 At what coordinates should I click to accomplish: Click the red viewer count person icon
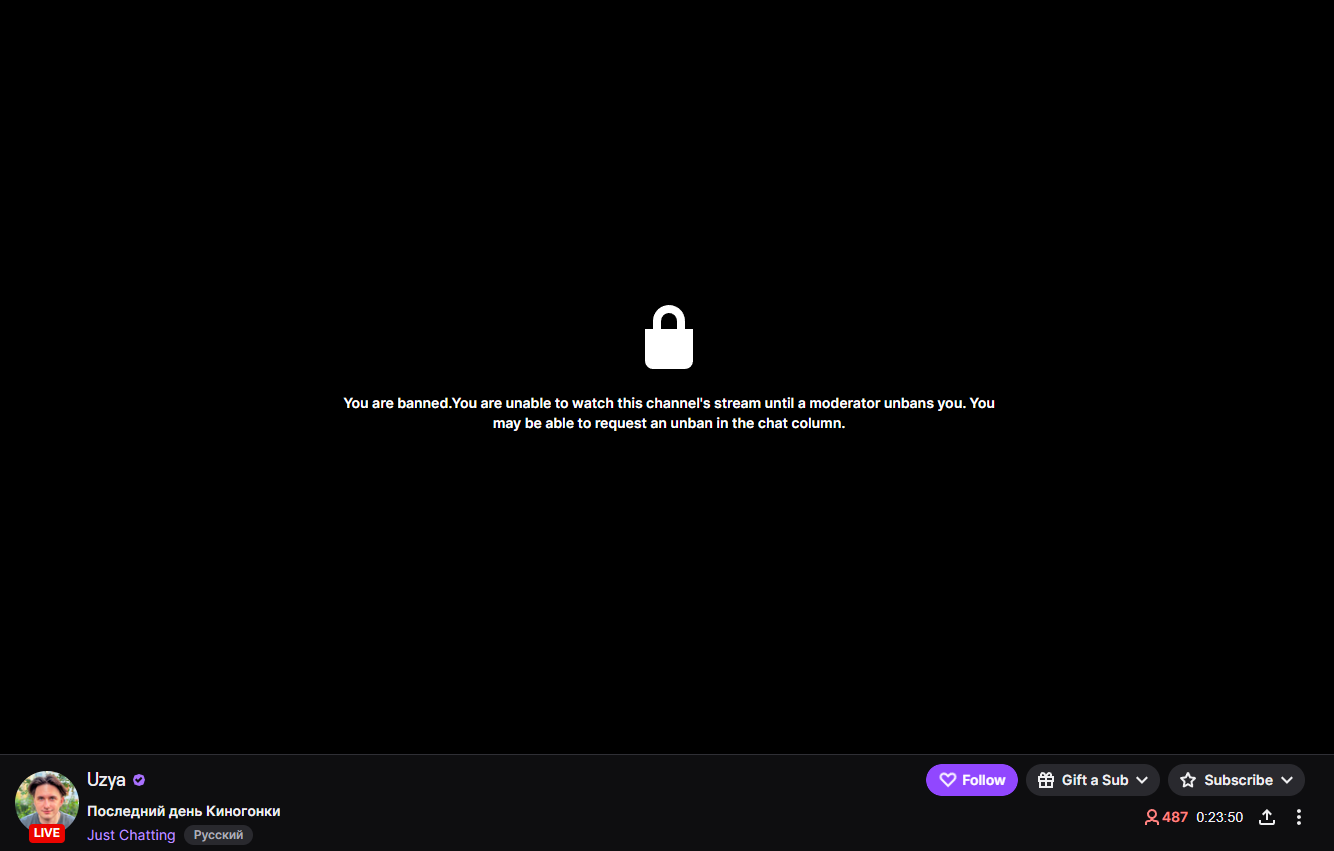pos(1152,817)
